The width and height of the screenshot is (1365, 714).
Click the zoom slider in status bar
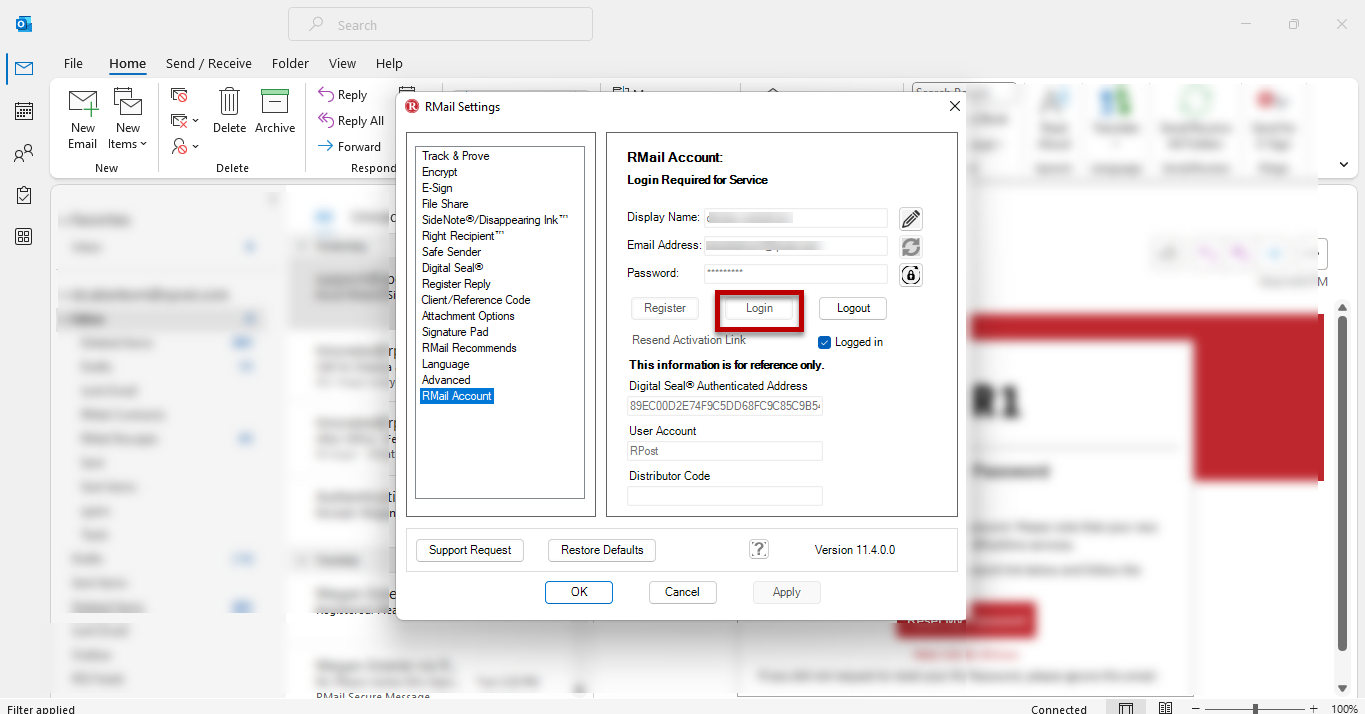1255,709
